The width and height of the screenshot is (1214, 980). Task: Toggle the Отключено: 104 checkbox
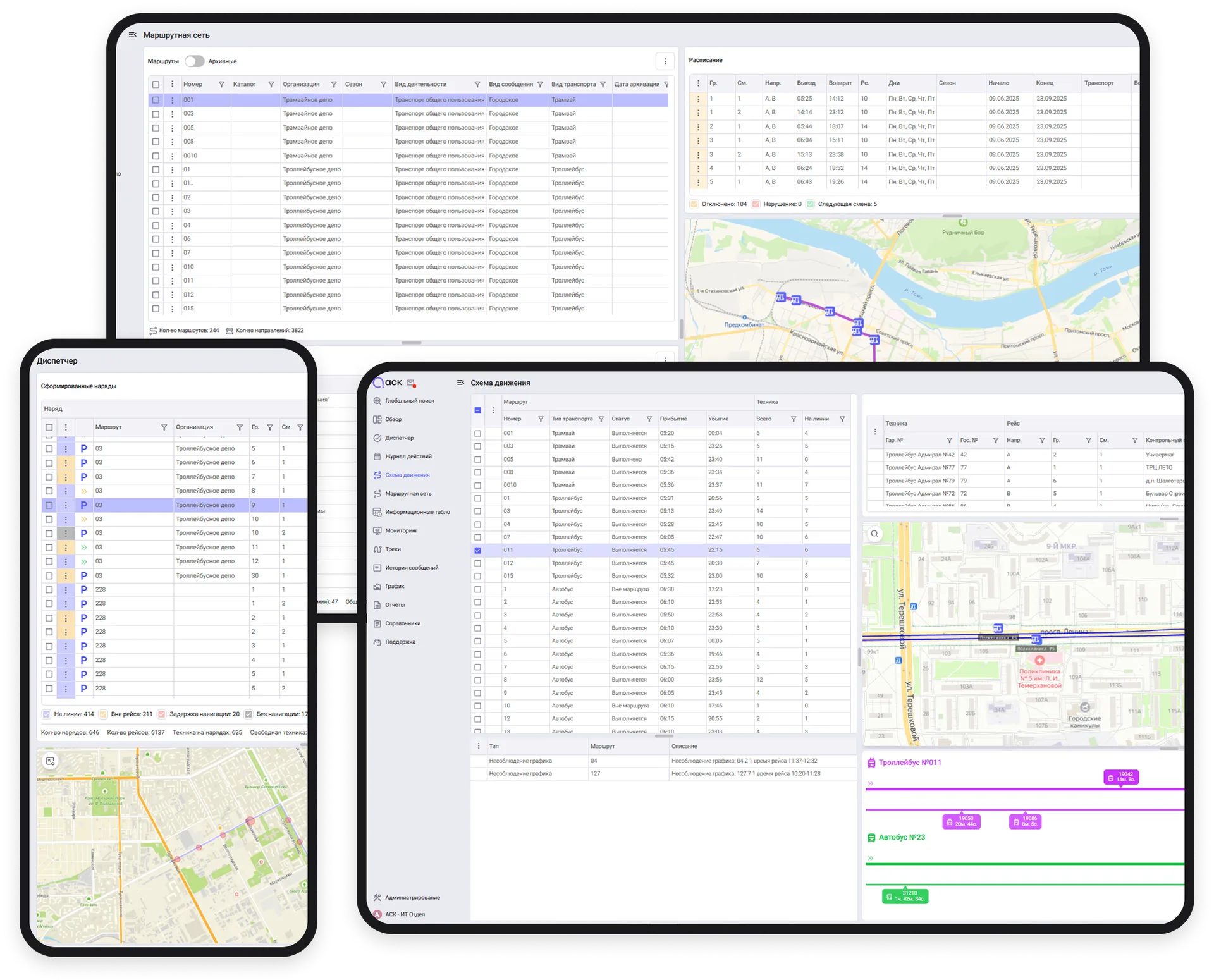(x=694, y=204)
